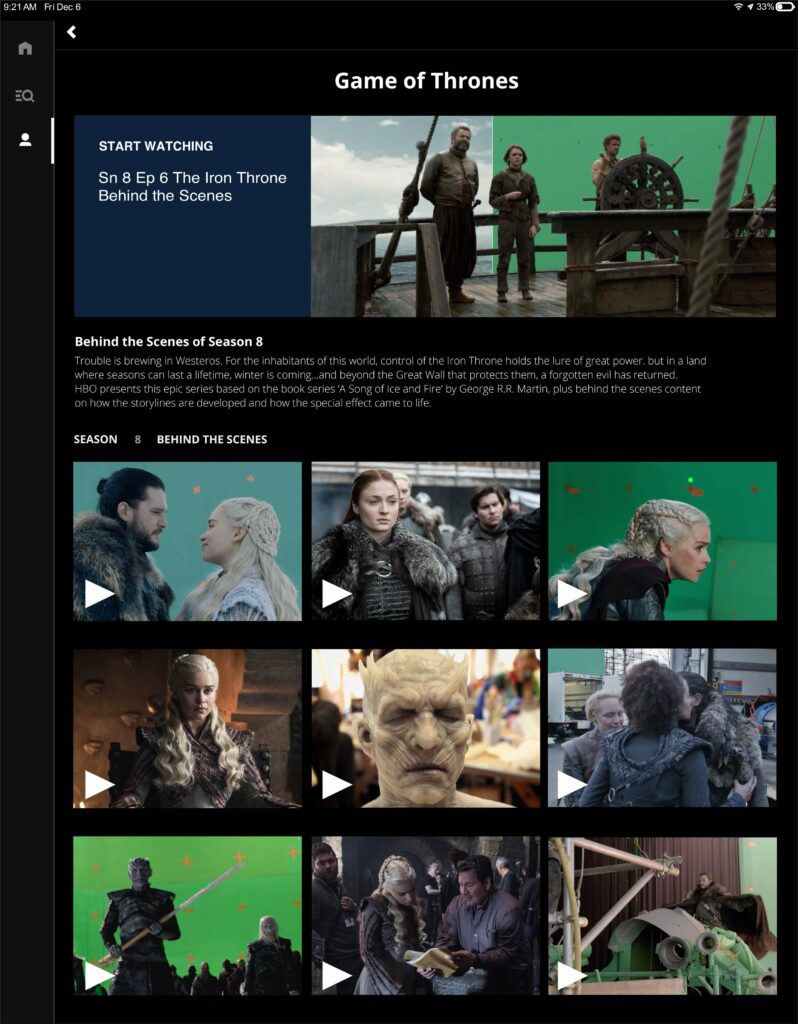Tap the 9:21 AM clock in status bar
798x1024 pixels.
tap(20, 7)
